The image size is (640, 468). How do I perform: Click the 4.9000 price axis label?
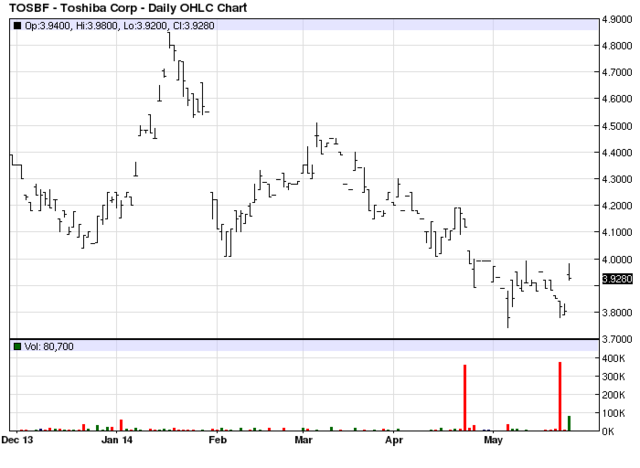617,19
